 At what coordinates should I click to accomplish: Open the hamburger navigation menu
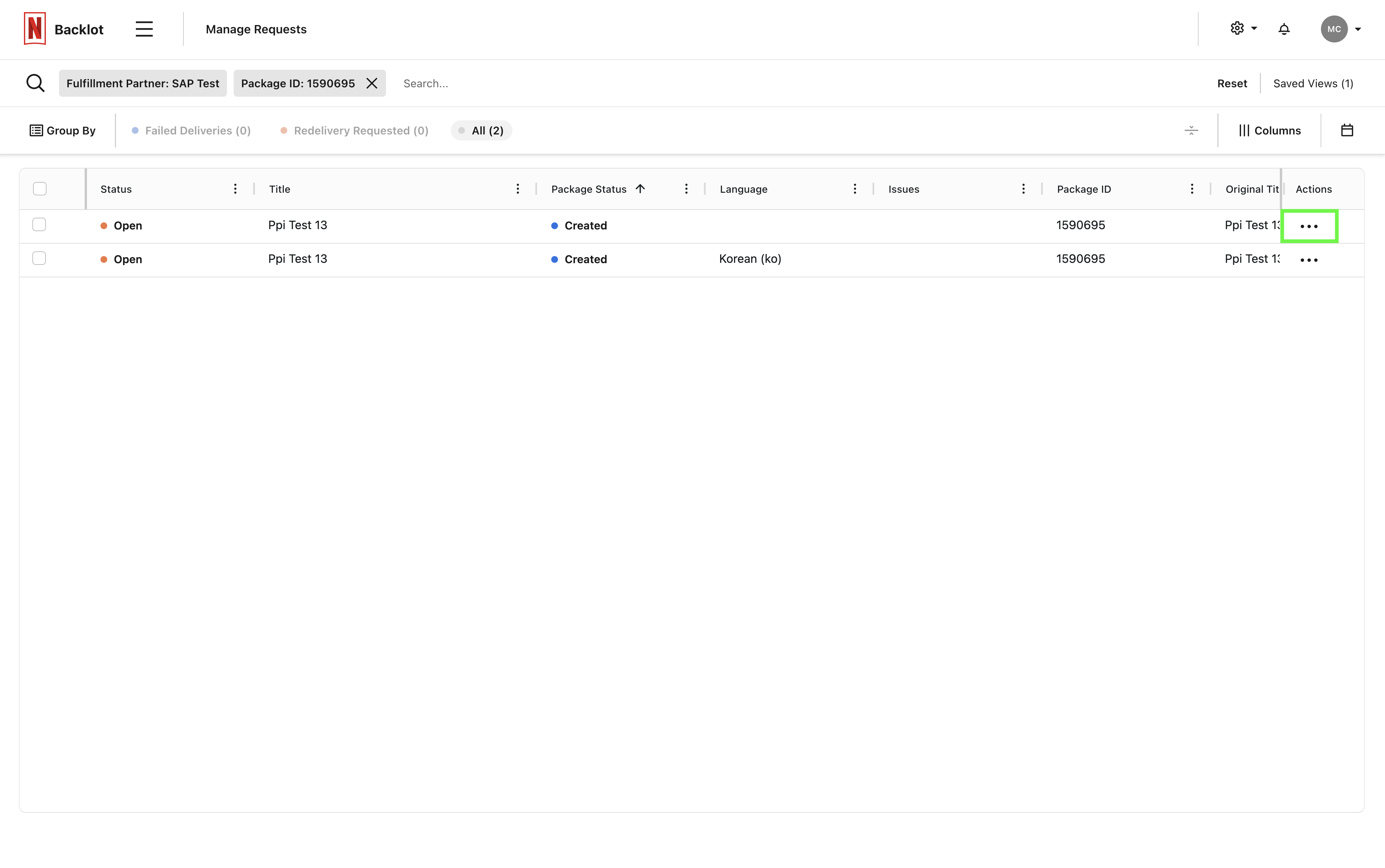tap(144, 29)
